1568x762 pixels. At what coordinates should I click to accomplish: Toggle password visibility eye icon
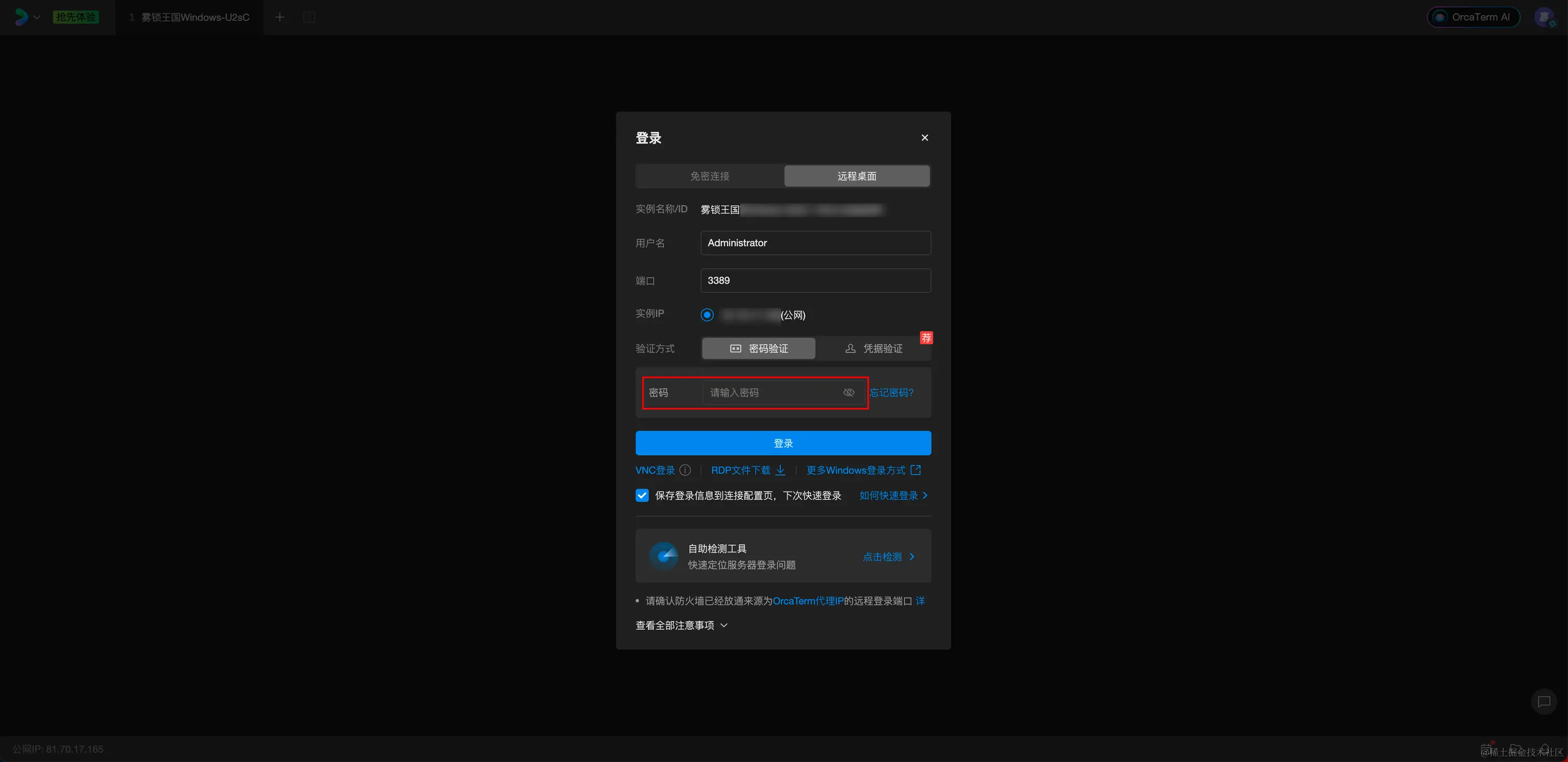(848, 392)
